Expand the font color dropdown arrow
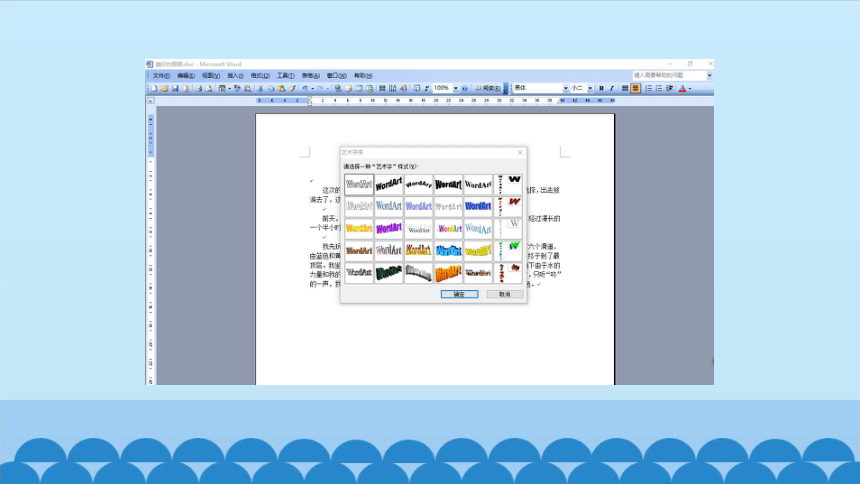Image resolution: width=860 pixels, height=484 pixels. point(690,88)
